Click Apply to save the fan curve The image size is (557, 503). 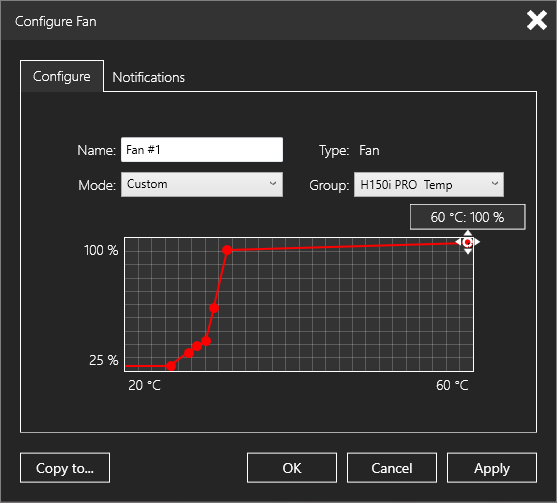coord(492,468)
